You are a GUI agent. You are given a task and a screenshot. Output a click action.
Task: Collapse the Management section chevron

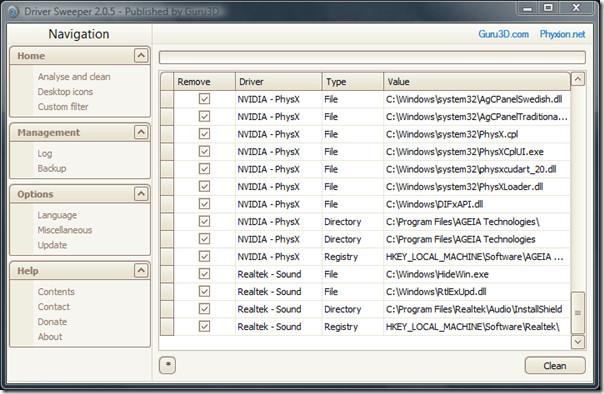[141, 132]
